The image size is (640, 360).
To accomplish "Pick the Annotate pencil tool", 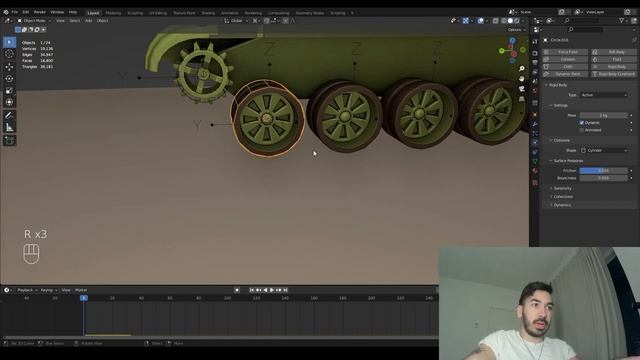I will (x=9, y=116).
